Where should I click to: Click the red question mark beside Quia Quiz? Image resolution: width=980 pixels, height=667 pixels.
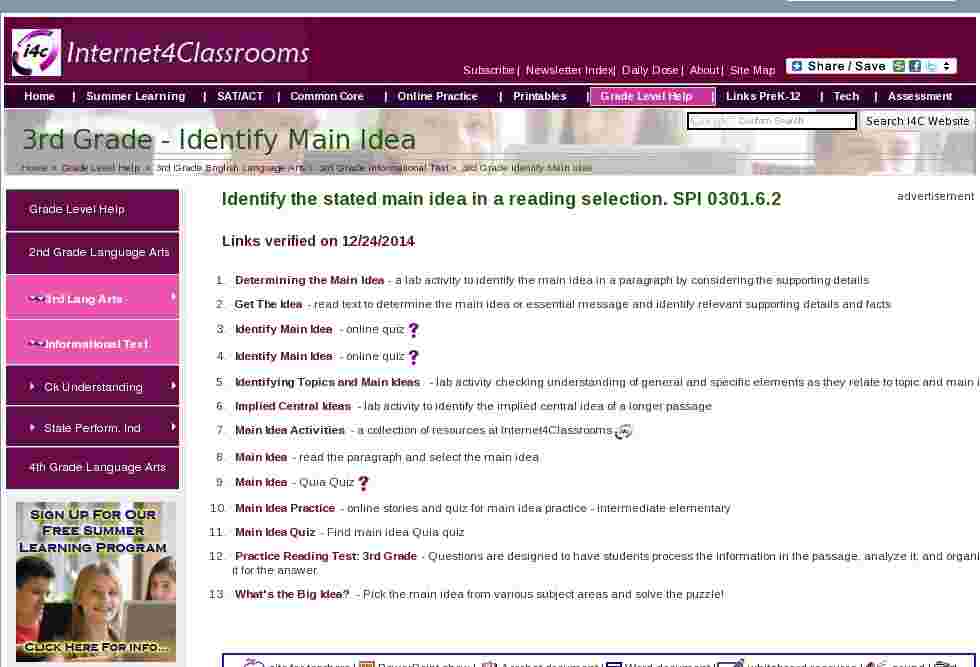pyautogui.click(x=363, y=483)
